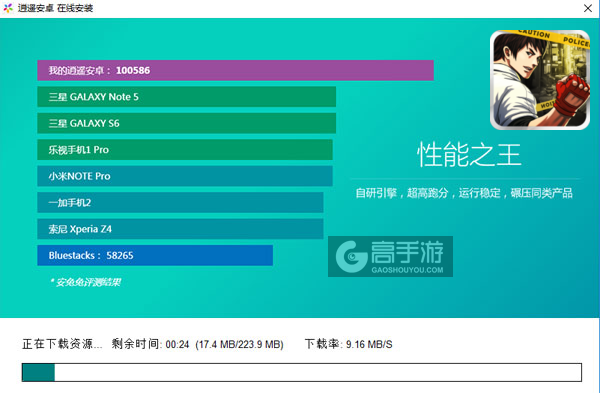Click the download progress bar
This screenshot has width=600, height=393.
[x=302, y=372]
